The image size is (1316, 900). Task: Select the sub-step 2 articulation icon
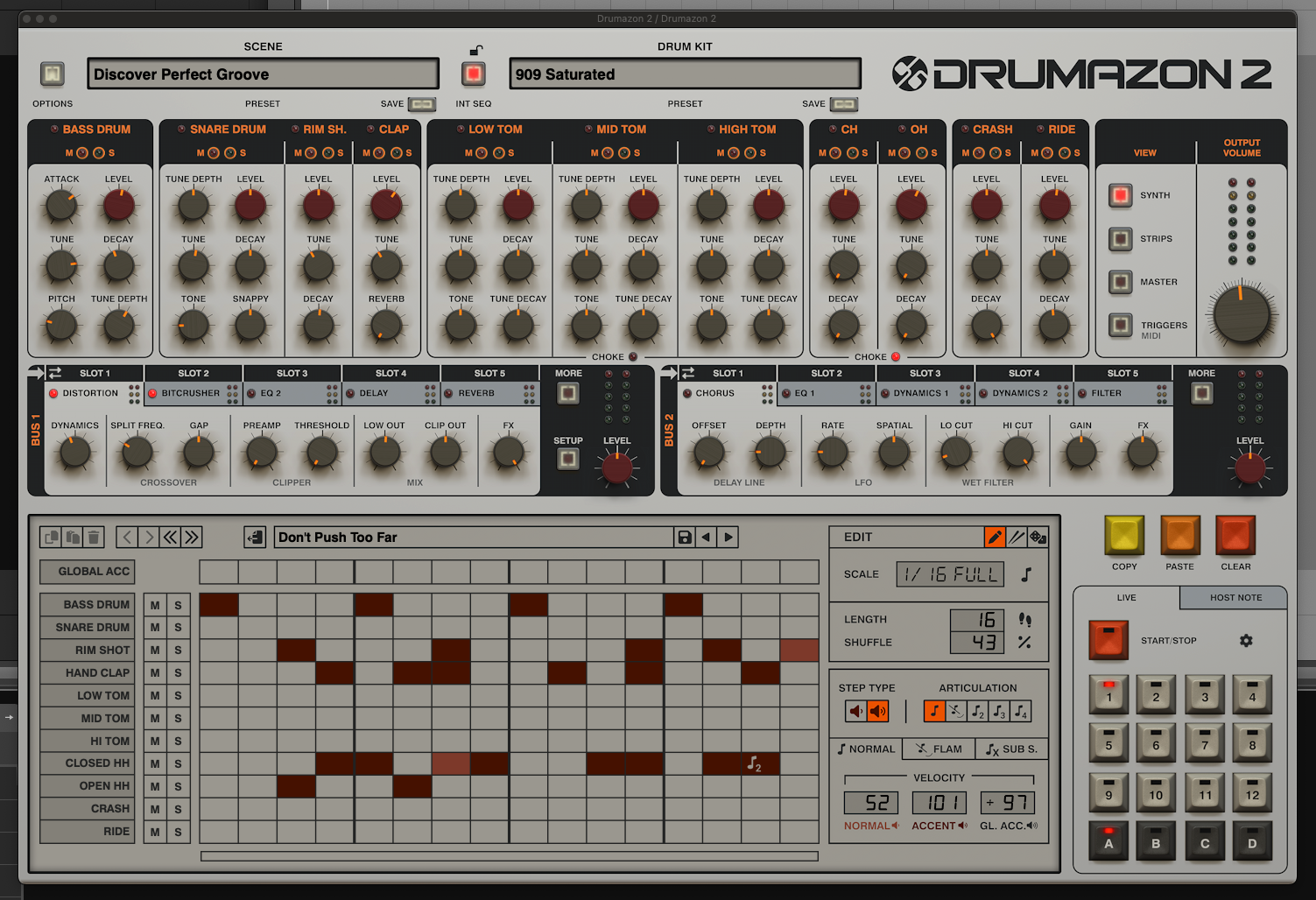pyautogui.click(x=978, y=711)
